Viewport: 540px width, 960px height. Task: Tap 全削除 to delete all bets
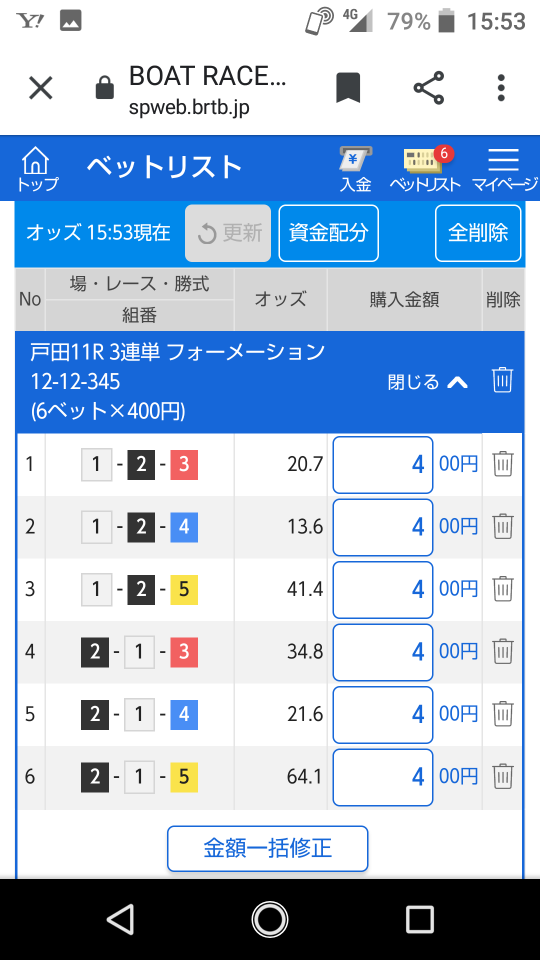478,233
